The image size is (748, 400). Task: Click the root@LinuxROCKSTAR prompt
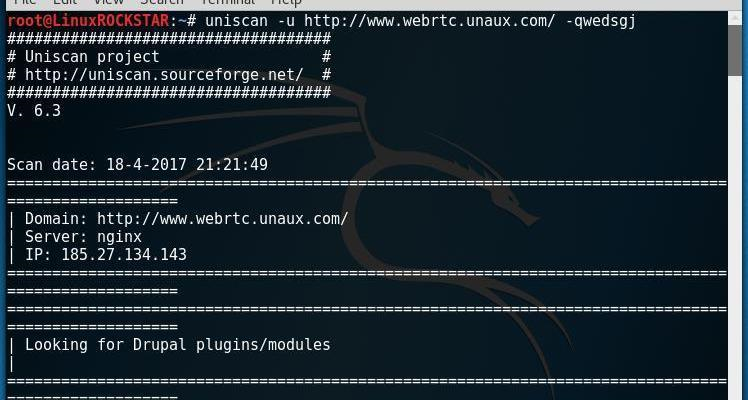88,21
